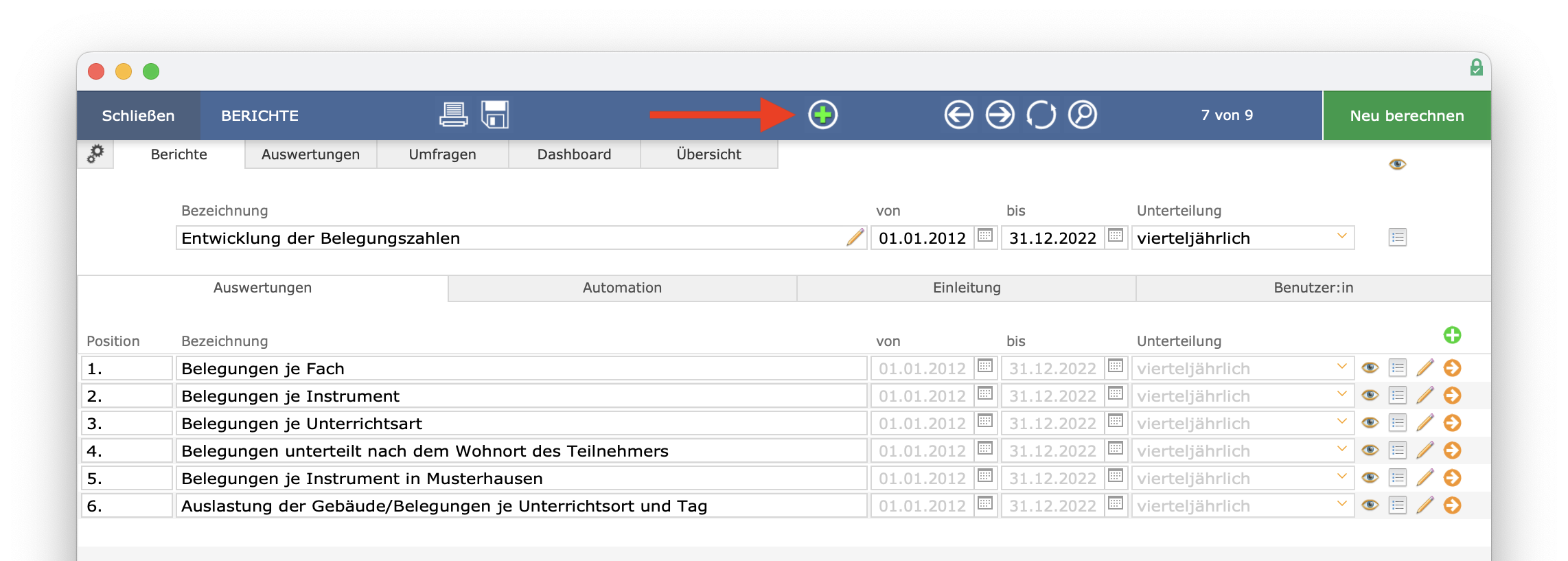Click the BERICHTE title in toolbar
The width and height of the screenshot is (1568, 561).
click(x=260, y=115)
